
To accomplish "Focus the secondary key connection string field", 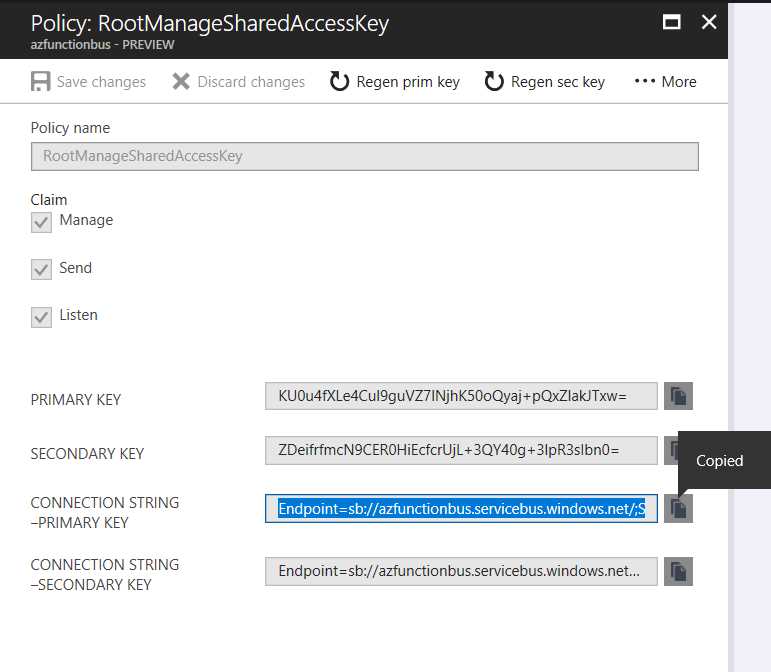I will (x=461, y=571).
